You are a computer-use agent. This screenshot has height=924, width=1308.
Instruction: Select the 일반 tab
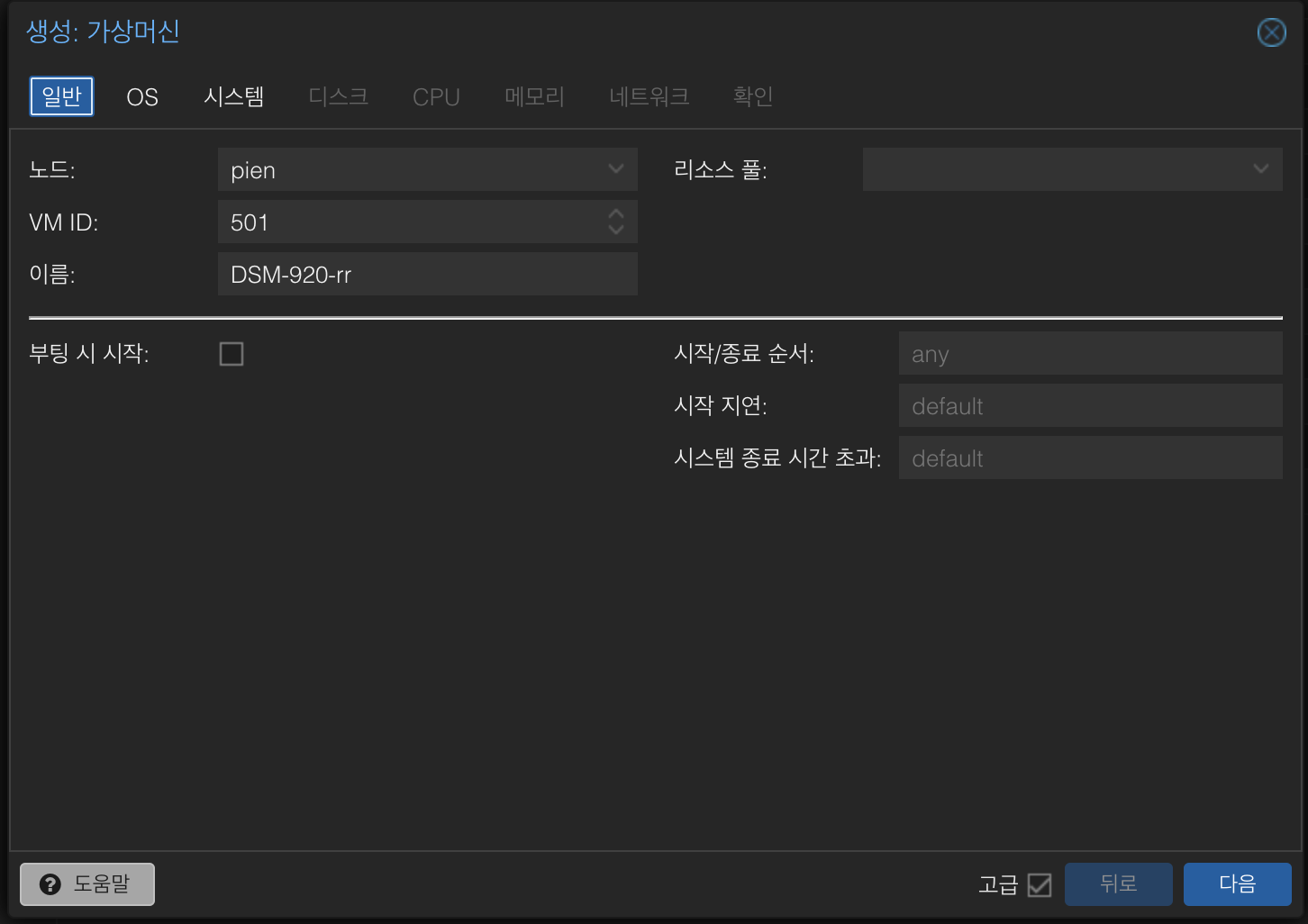[61, 96]
